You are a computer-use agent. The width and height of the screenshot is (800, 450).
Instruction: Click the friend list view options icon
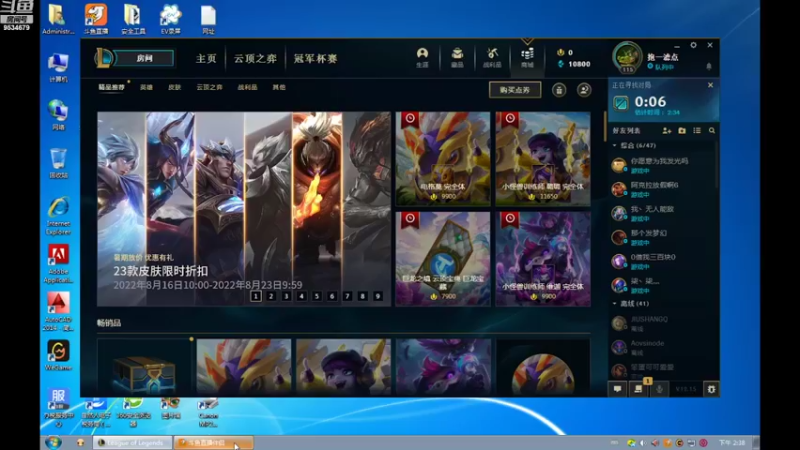coord(697,131)
